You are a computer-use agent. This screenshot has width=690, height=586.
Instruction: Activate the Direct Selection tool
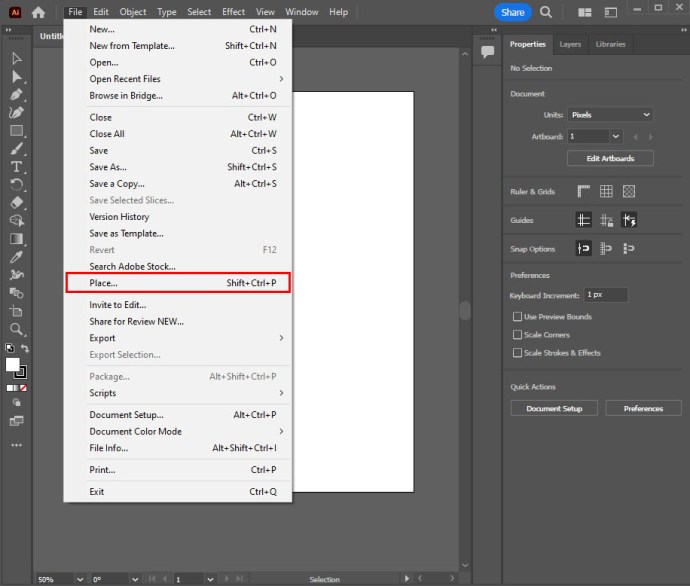16,76
